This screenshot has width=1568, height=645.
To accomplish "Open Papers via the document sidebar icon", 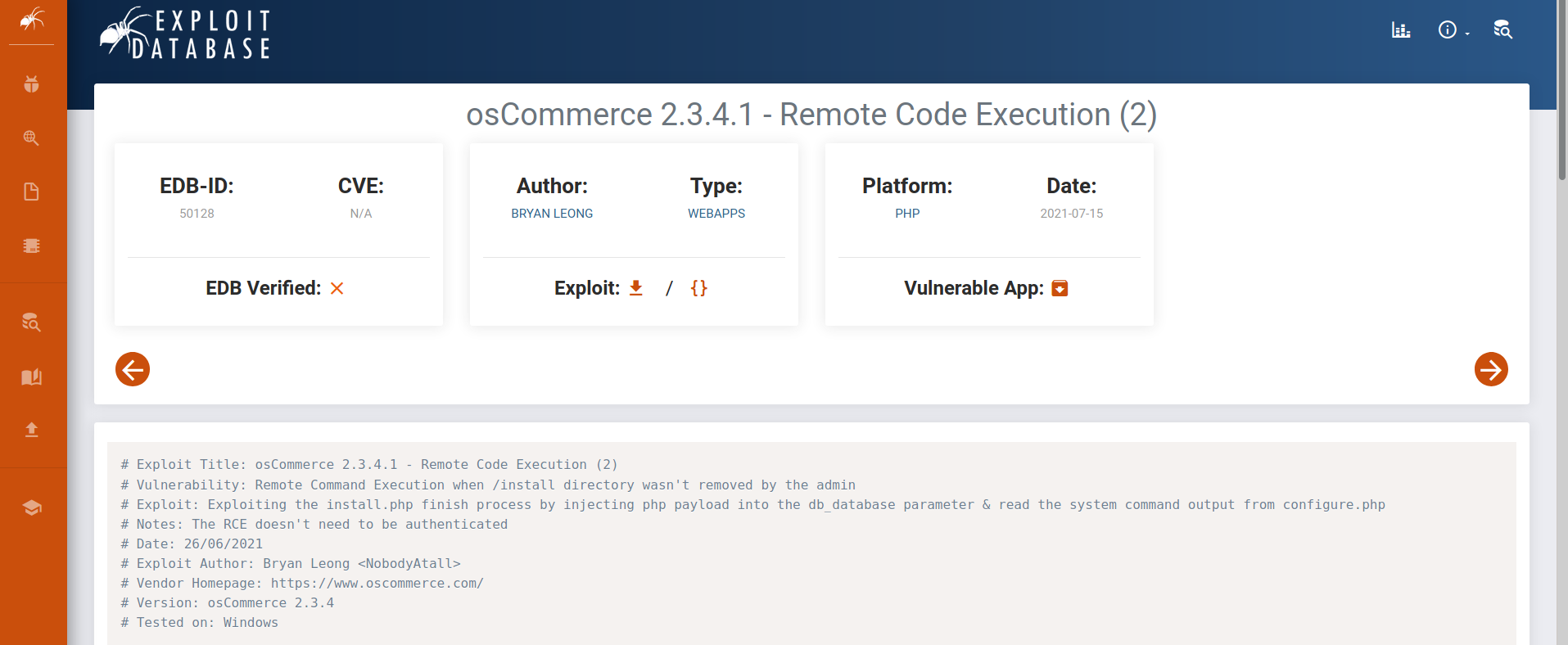I will click(32, 192).
